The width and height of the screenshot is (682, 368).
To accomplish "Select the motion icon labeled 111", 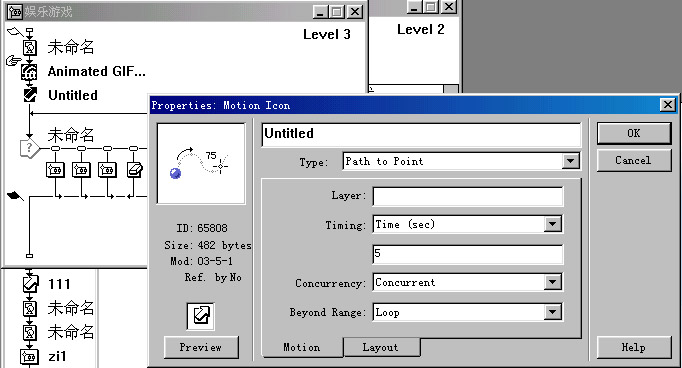I will (30, 284).
